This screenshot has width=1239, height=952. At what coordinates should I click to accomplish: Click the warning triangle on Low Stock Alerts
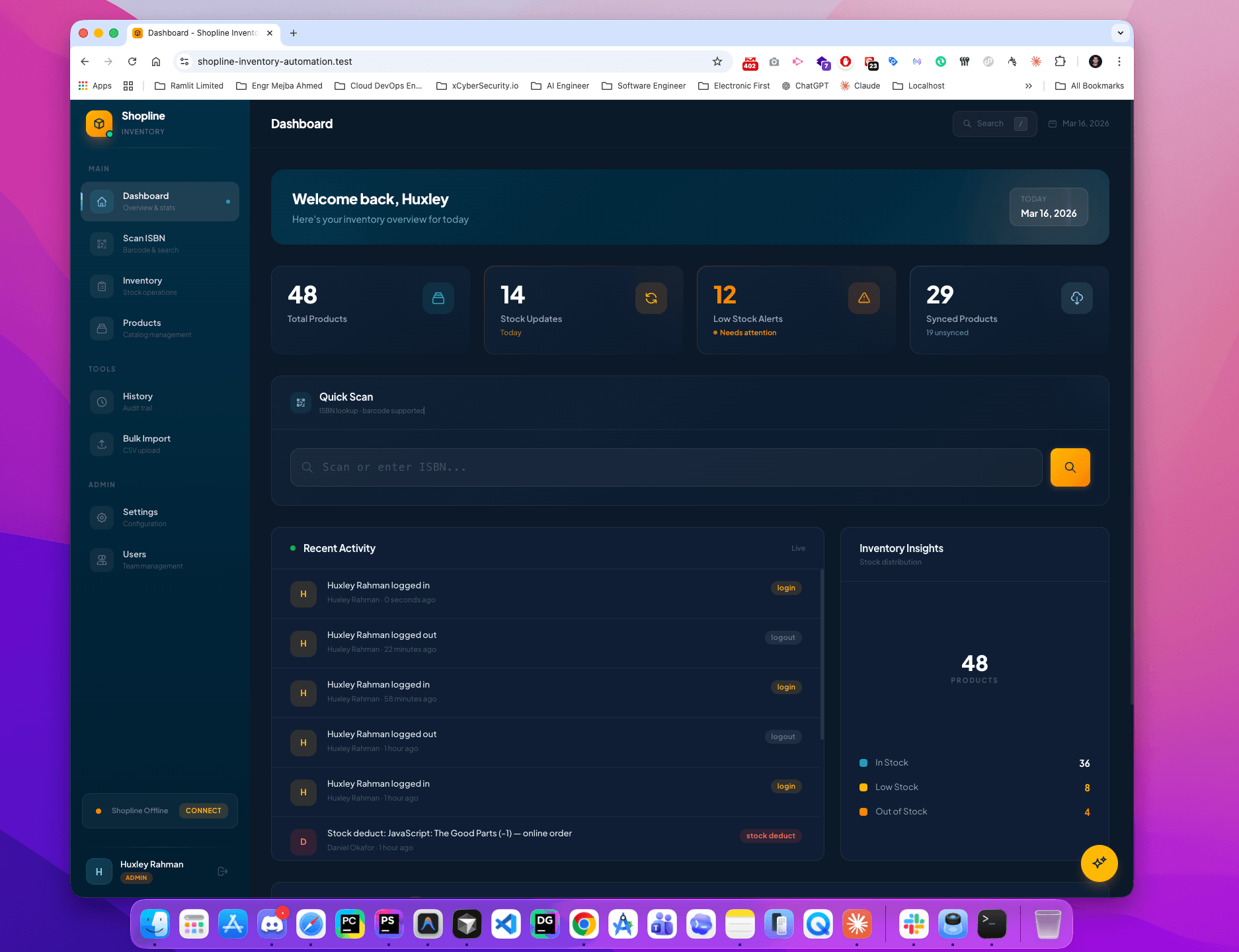[x=864, y=298]
